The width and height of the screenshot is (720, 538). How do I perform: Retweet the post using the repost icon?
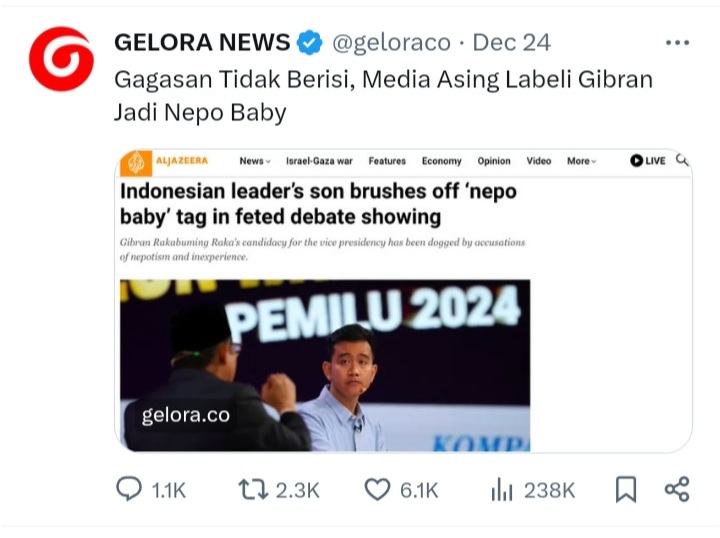point(253,489)
